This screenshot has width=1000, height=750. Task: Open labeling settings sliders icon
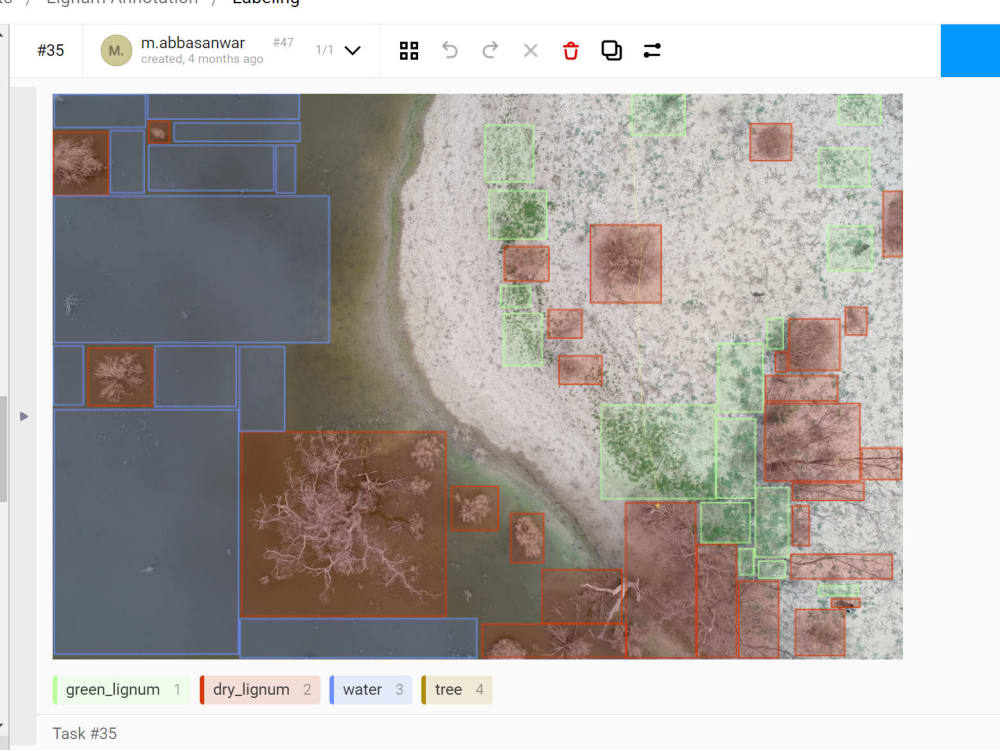[x=652, y=50]
